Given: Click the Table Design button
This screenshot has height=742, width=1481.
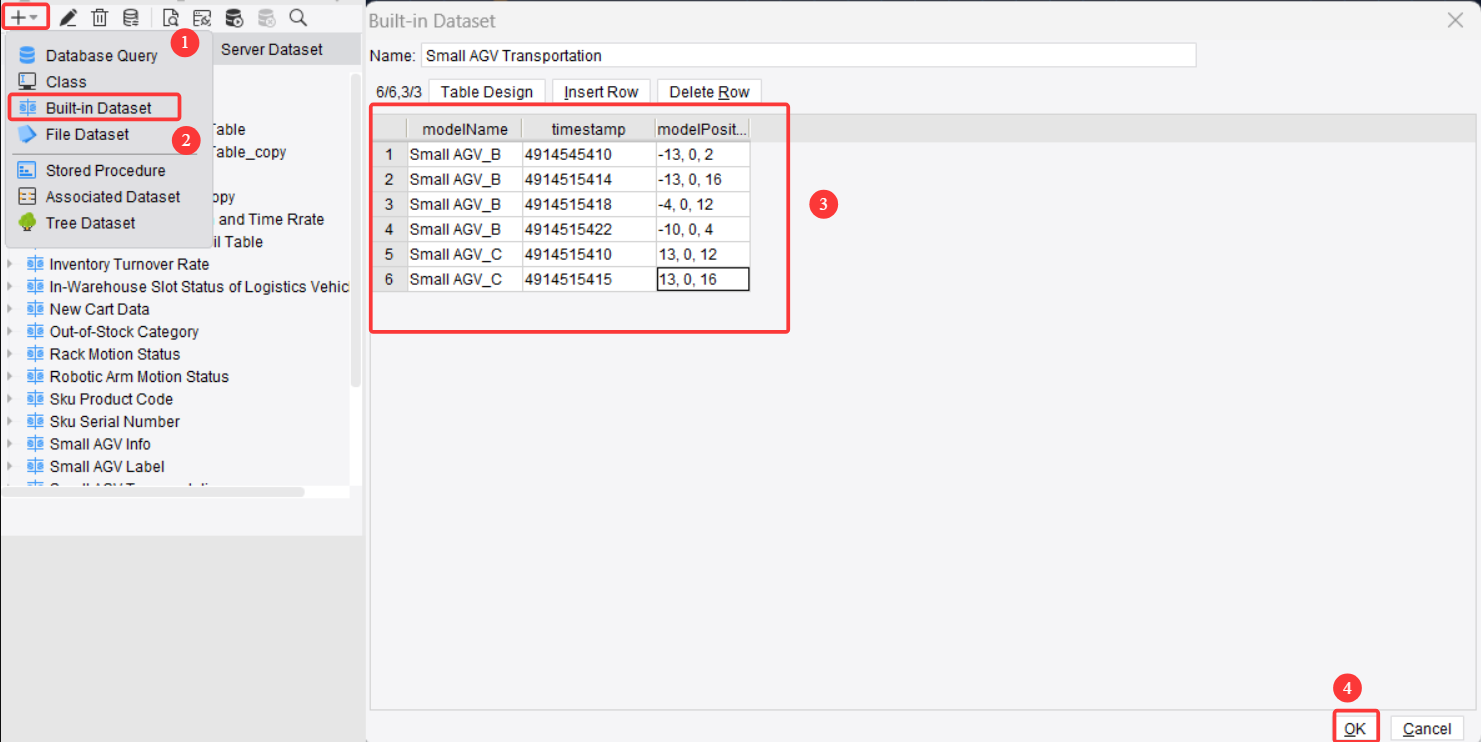Looking at the screenshot, I should [487, 92].
